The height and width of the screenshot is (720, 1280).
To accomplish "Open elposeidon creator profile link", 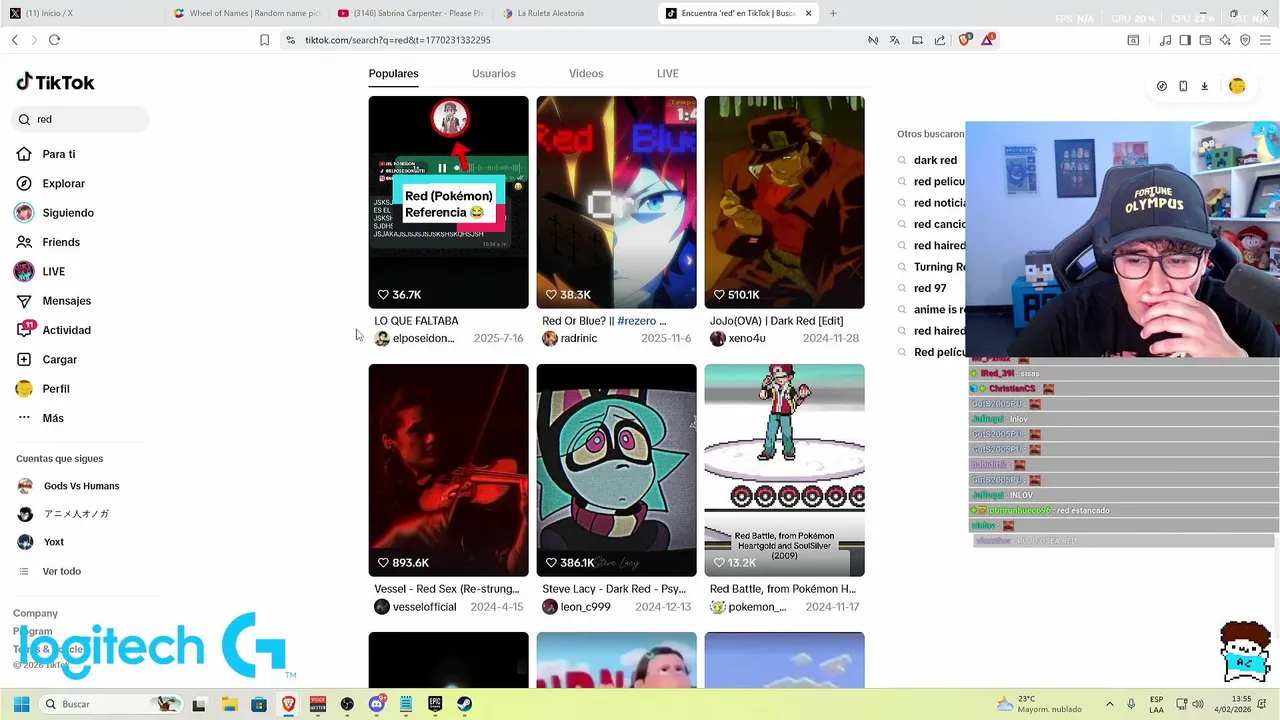I will pyautogui.click(x=415, y=338).
